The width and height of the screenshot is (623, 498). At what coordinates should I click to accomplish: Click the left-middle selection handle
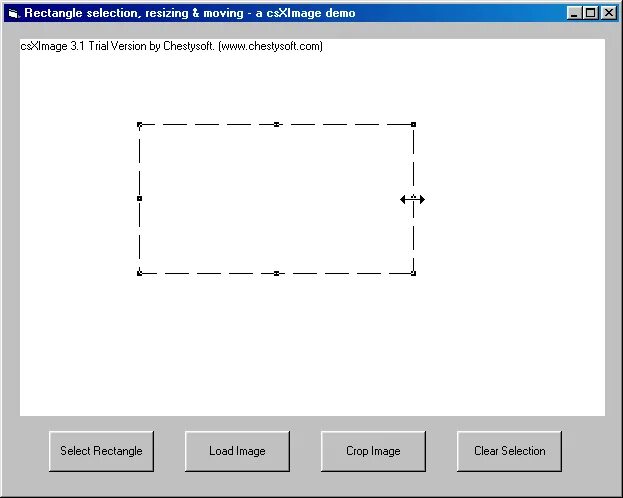pyautogui.click(x=139, y=198)
